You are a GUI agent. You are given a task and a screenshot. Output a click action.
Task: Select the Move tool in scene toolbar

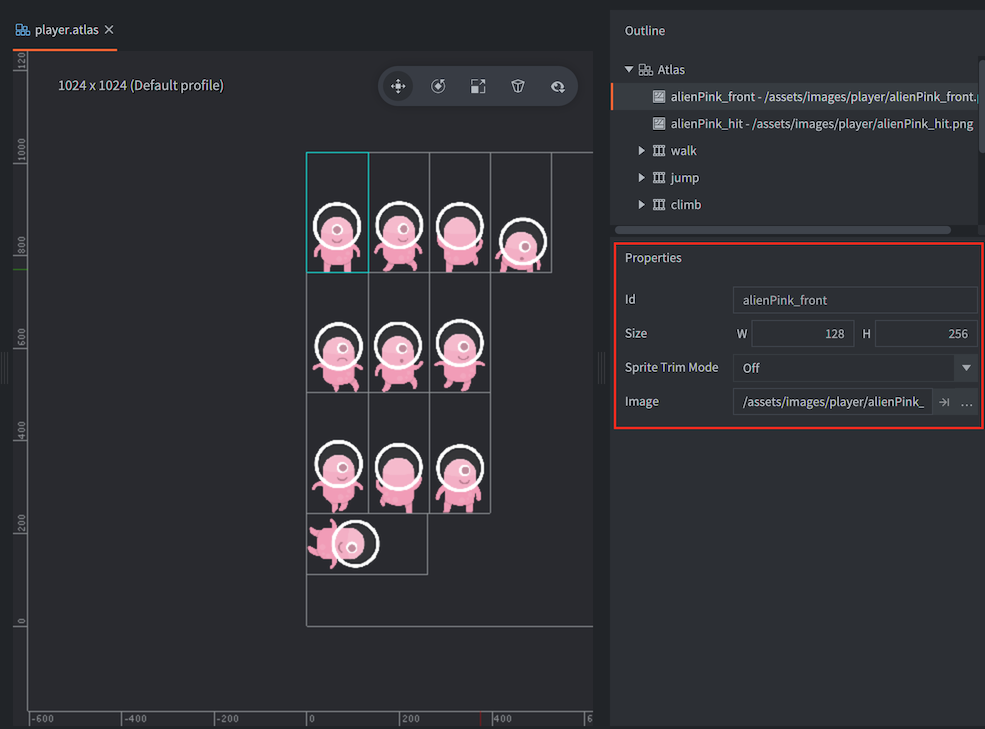398,87
